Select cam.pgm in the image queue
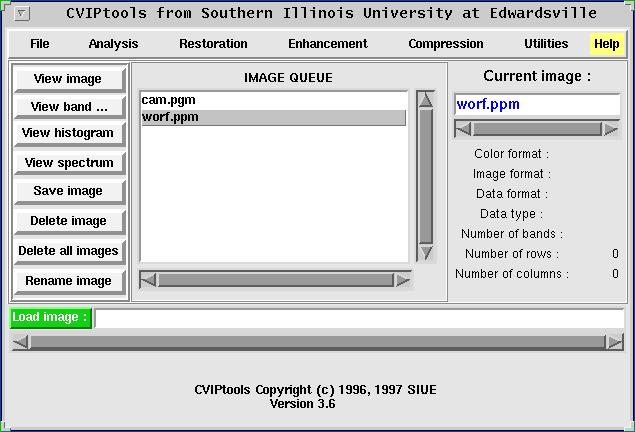 (274, 100)
